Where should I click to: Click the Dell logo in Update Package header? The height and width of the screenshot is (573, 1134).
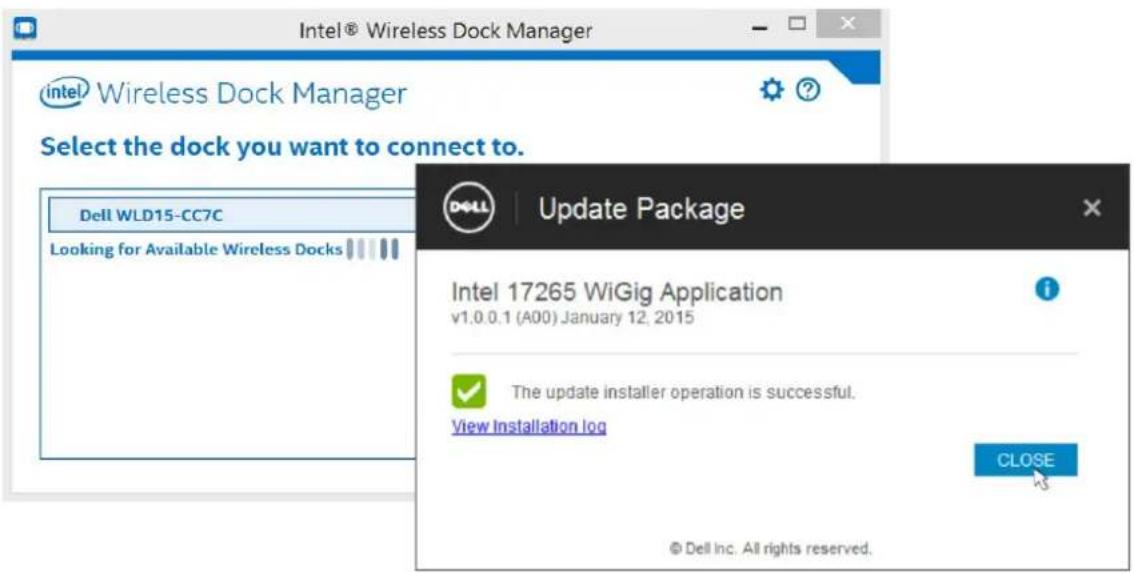pos(469,208)
